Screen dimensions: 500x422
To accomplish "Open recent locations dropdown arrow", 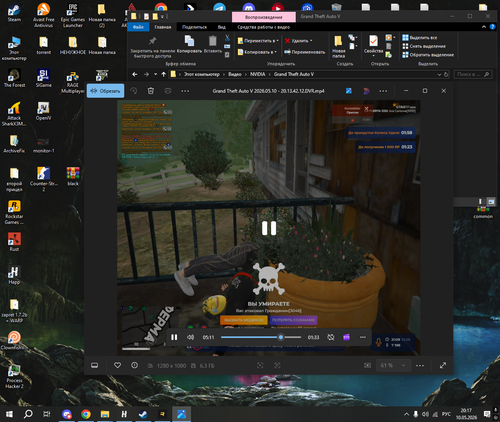I will [x=155, y=74].
